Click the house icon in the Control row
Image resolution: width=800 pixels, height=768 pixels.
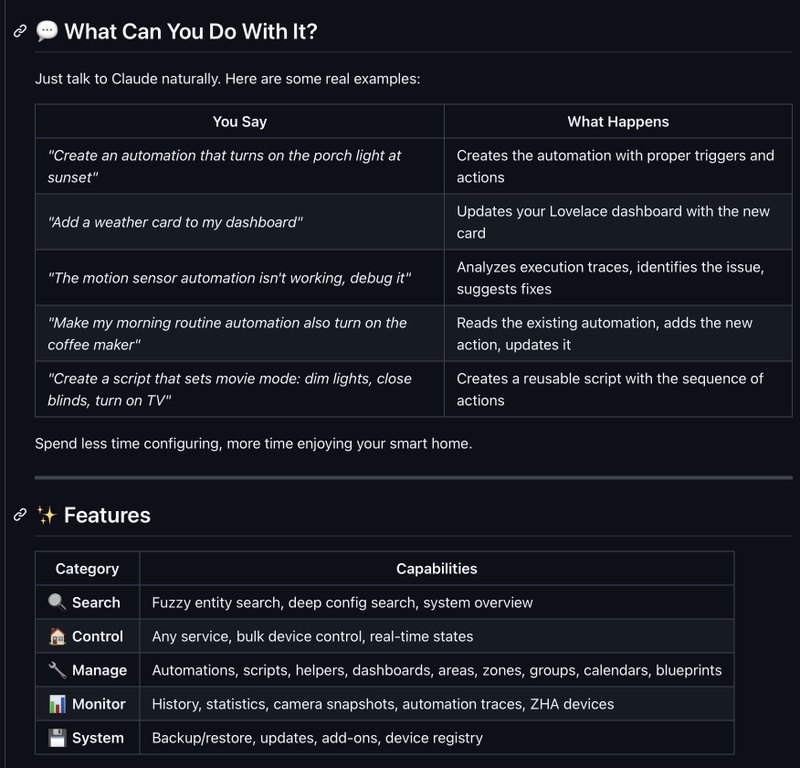click(x=57, y=636)
